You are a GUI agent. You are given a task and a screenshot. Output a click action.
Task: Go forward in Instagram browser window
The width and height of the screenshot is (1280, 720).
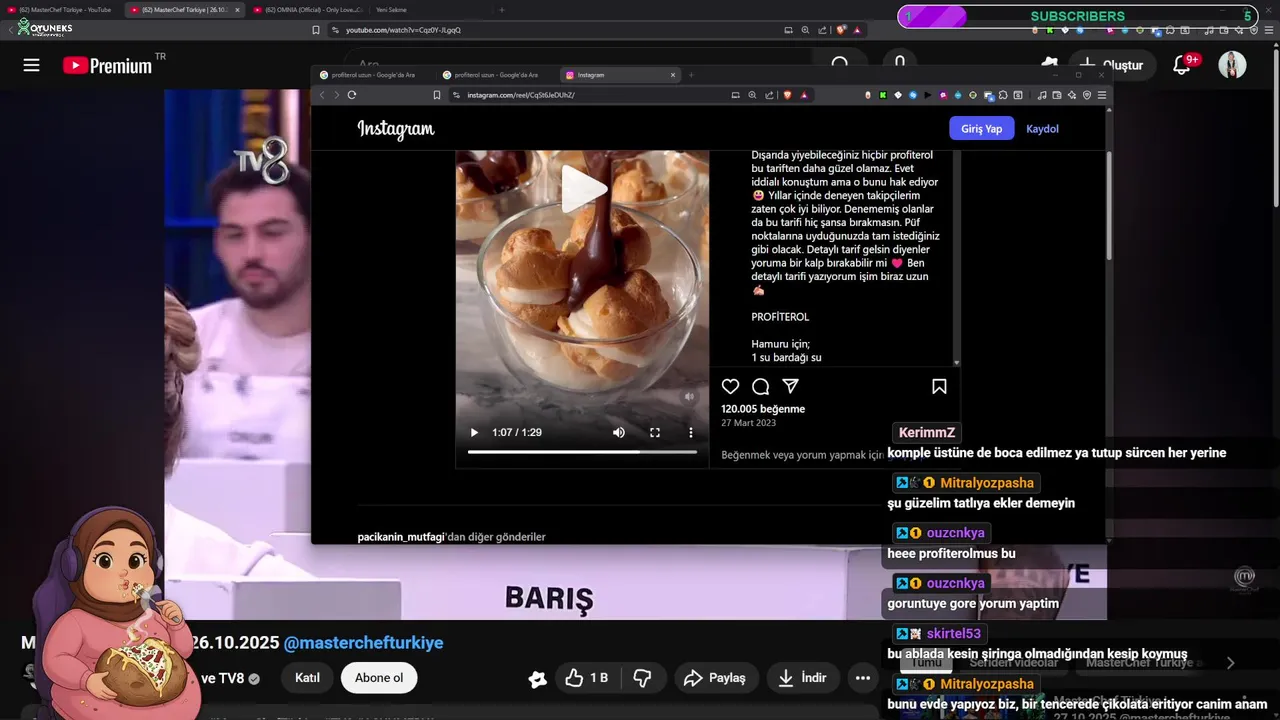(x=337, y=95)
